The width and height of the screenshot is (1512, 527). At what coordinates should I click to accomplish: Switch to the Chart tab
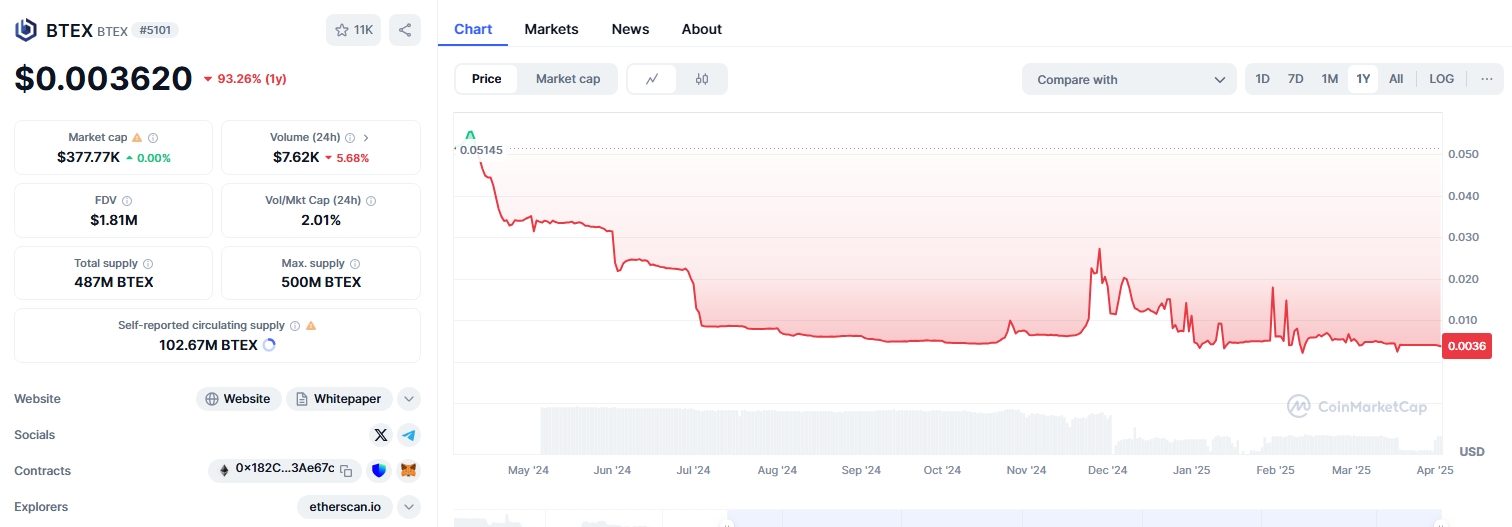[x=473, y=29]
